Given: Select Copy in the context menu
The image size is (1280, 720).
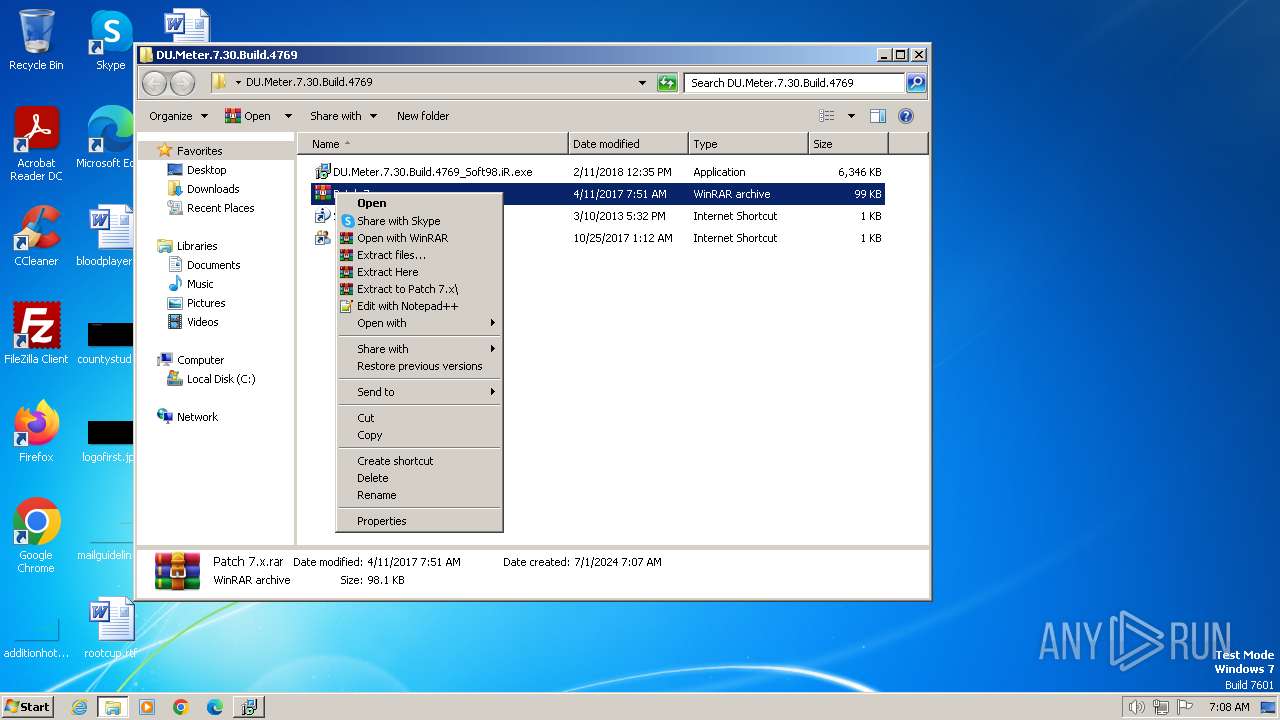Looking at the screenshot, I should [x=419, y=435].
